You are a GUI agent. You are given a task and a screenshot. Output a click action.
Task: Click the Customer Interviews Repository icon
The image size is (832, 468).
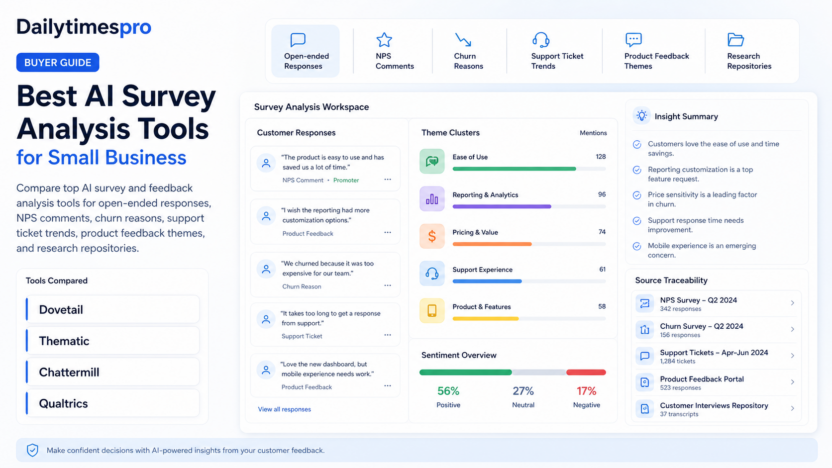[645, 409]
